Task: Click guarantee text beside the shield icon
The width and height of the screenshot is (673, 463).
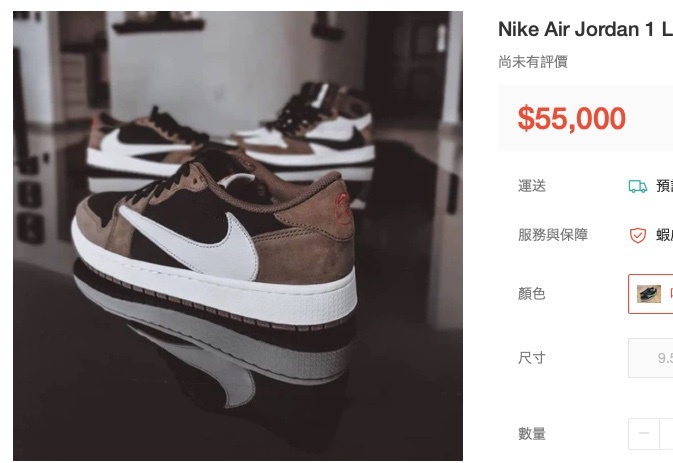Action: (664, 235)
